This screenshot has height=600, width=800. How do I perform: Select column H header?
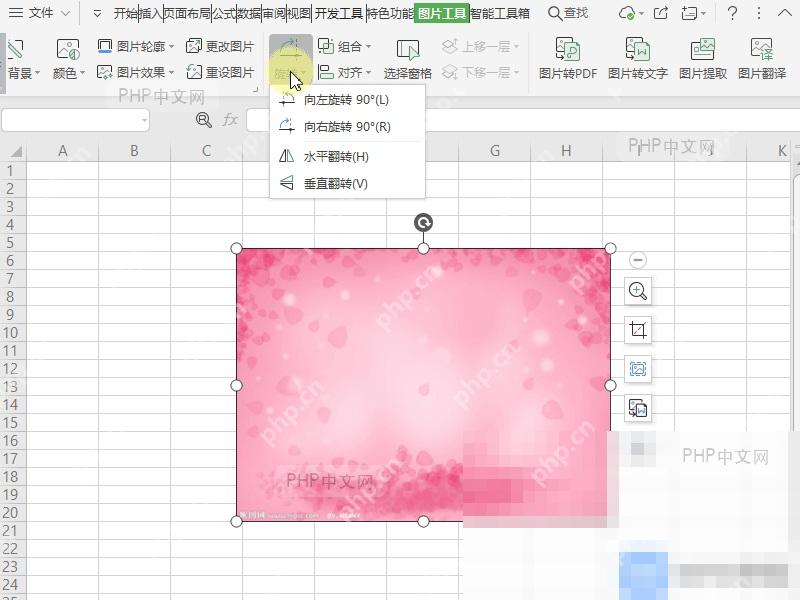coord(566,151)
